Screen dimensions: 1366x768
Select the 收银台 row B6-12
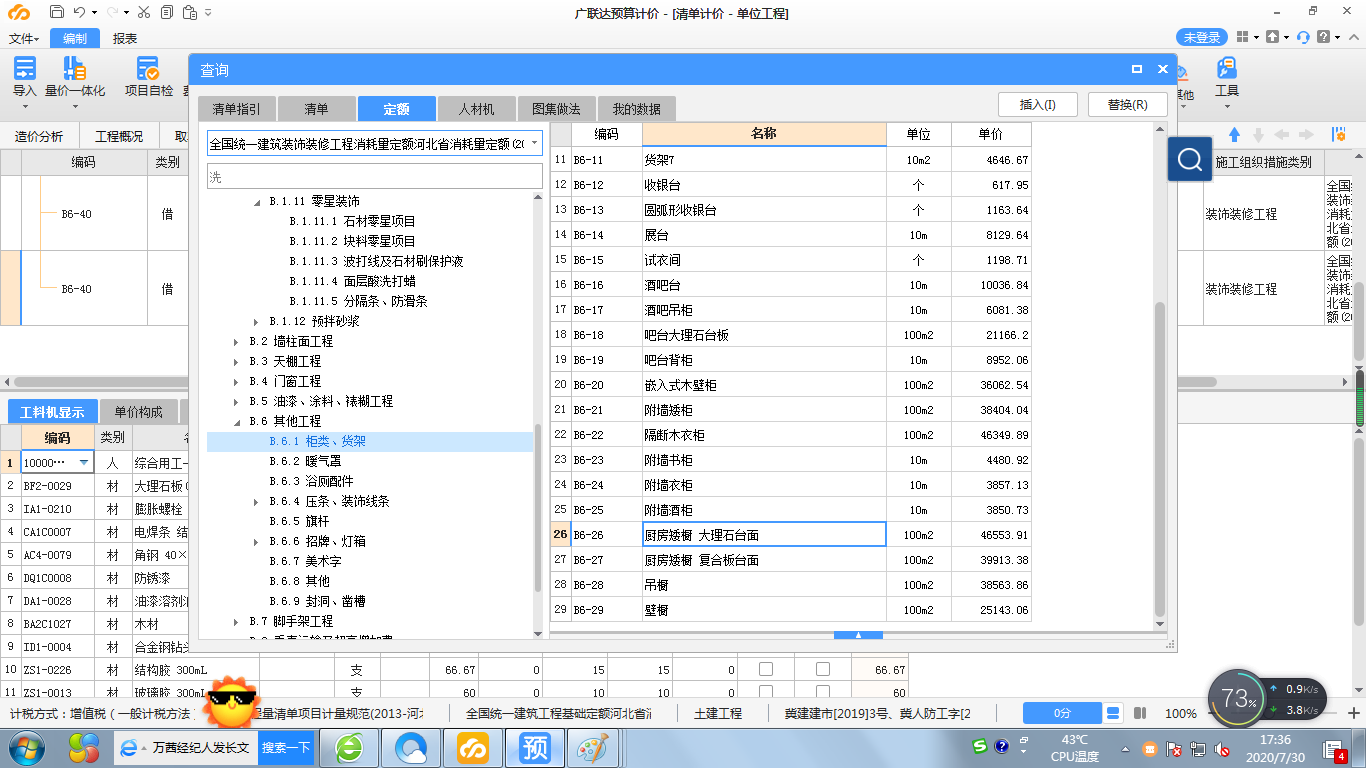[790, 185]
